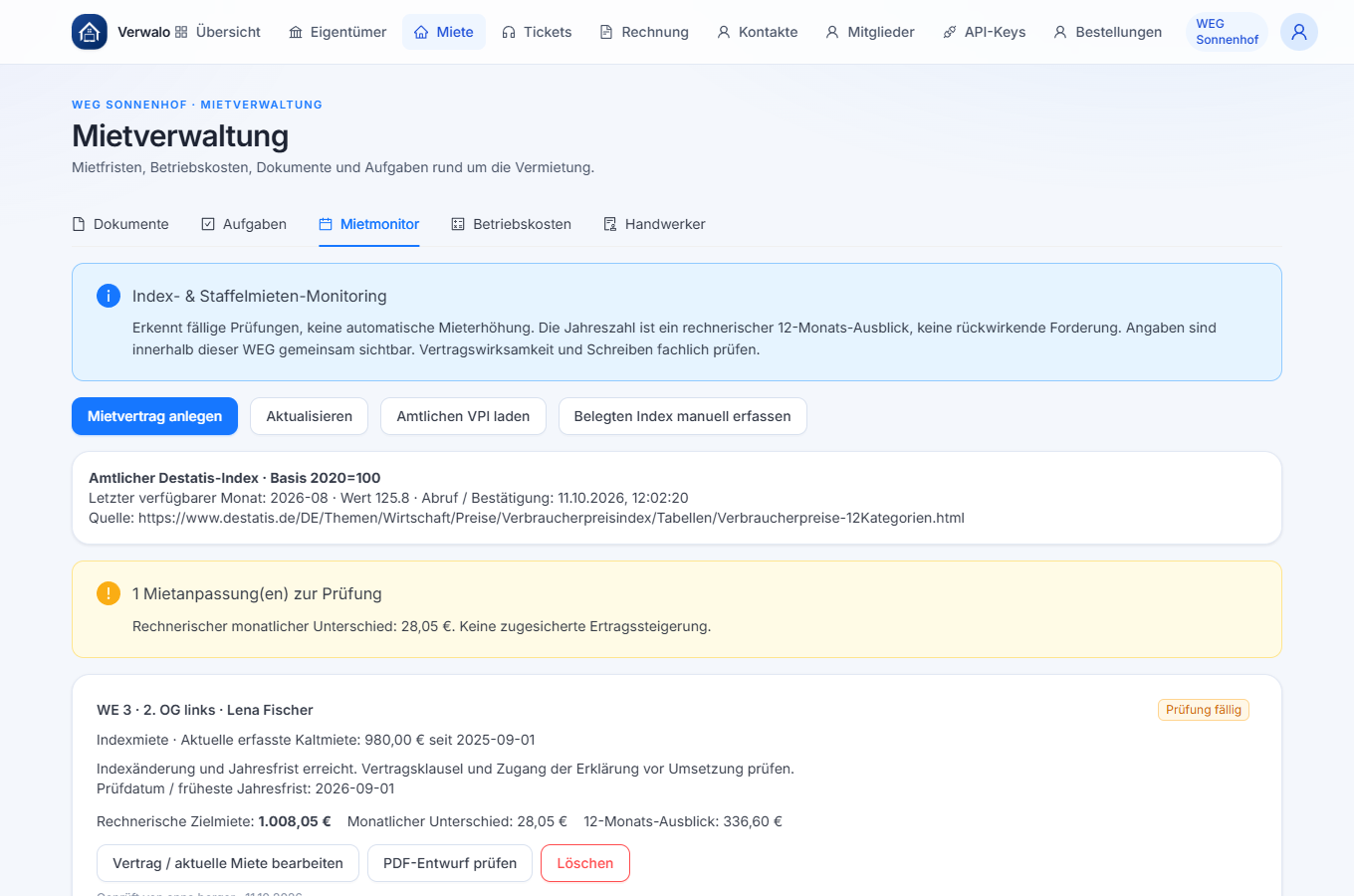Select the Miete navigation item
The height and width of the screenshot is (896, 1354).
coord(444,32)
